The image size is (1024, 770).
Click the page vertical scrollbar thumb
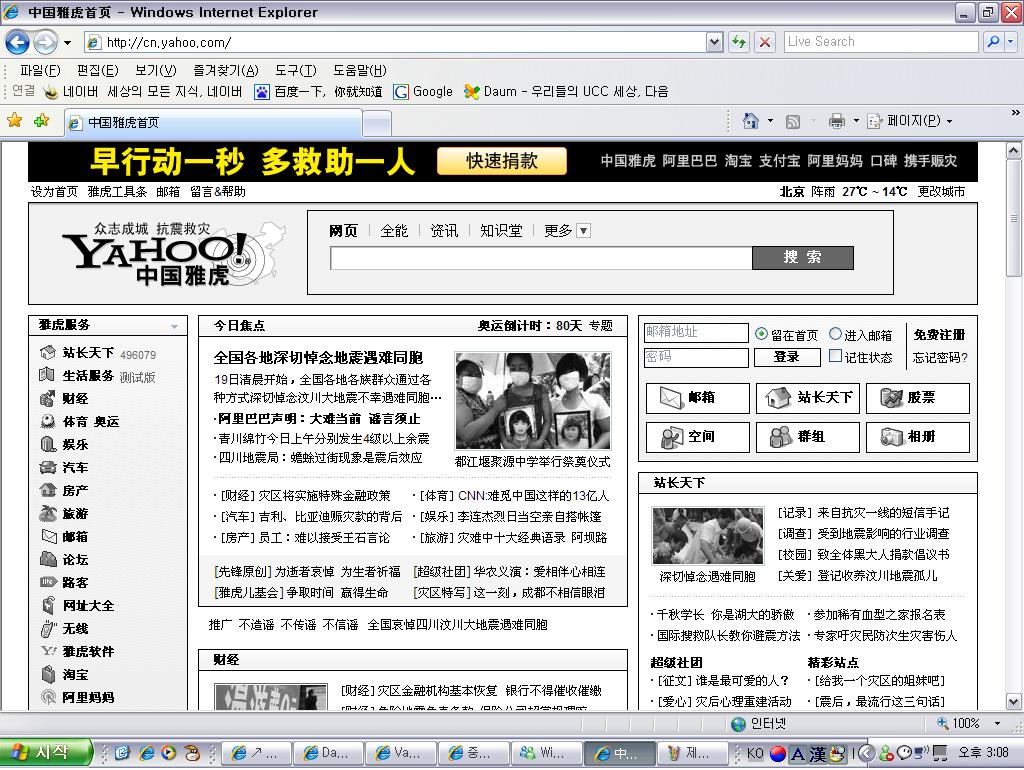coord(1013,218)
